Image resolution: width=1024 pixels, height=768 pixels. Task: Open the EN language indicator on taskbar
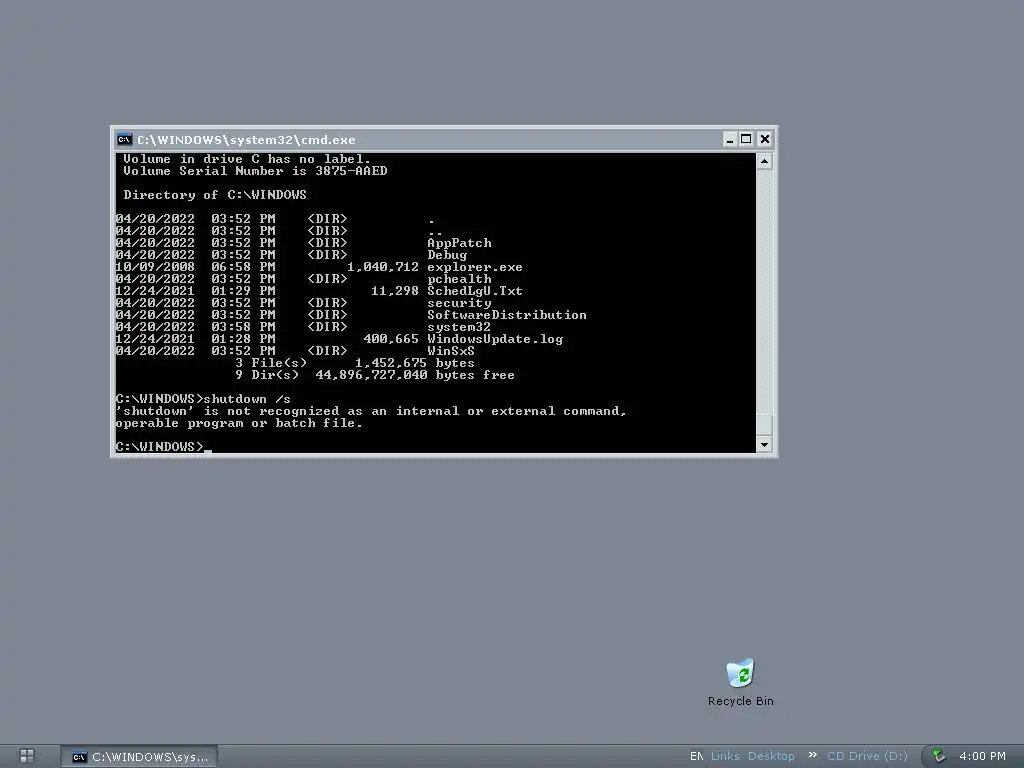coord(696,756)
